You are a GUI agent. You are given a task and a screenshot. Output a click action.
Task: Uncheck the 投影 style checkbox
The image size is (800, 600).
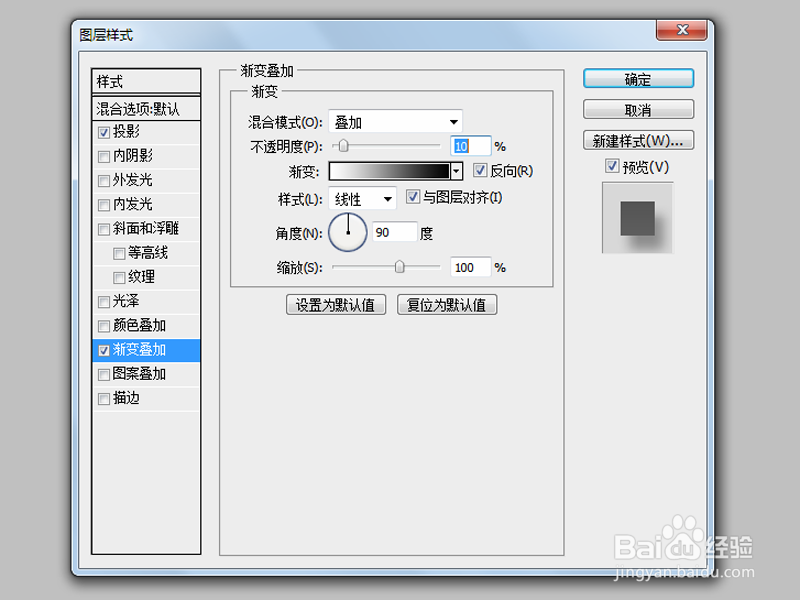pos(103,132)
